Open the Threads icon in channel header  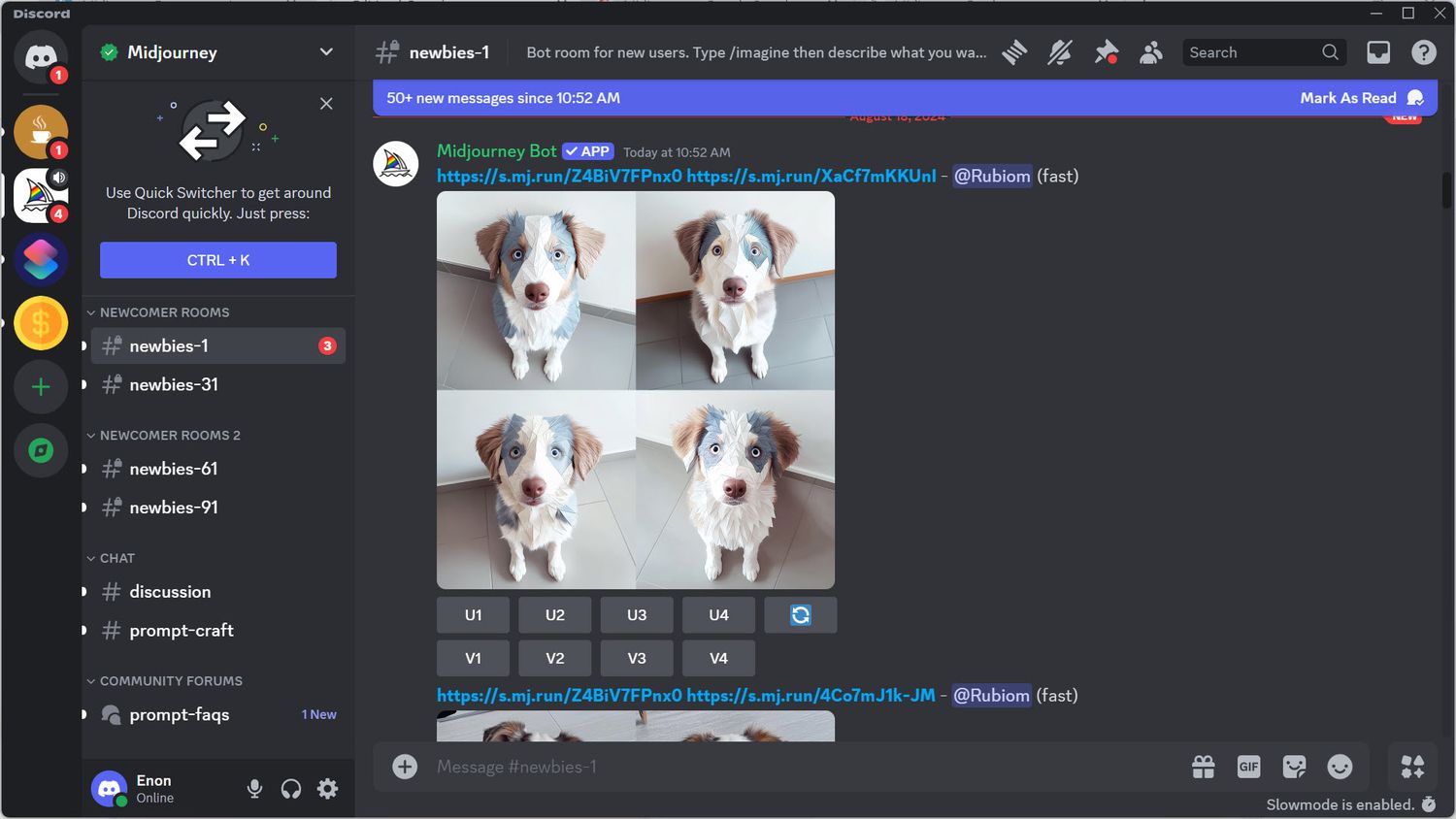[x=1014, y=52]
